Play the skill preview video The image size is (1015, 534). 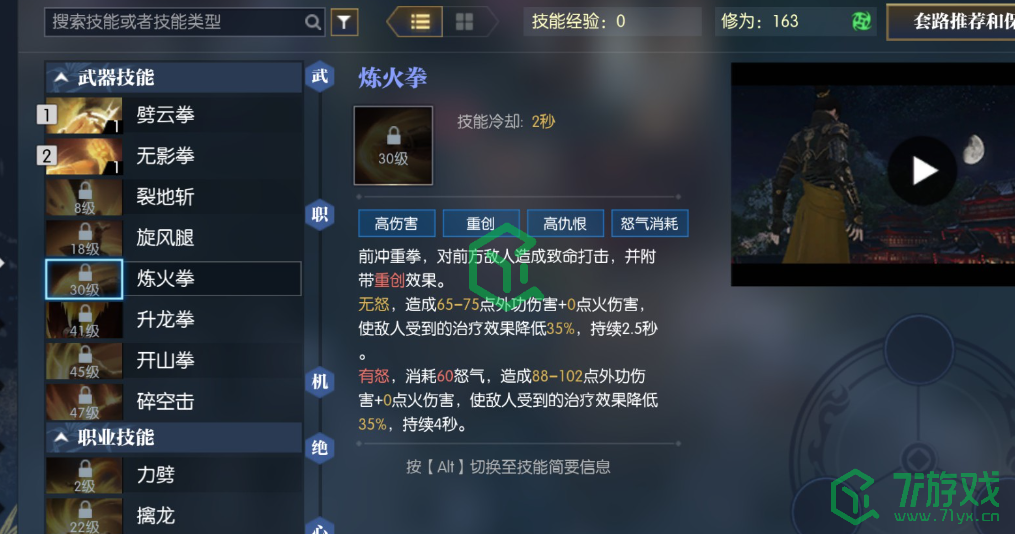[x=922, y=171]
